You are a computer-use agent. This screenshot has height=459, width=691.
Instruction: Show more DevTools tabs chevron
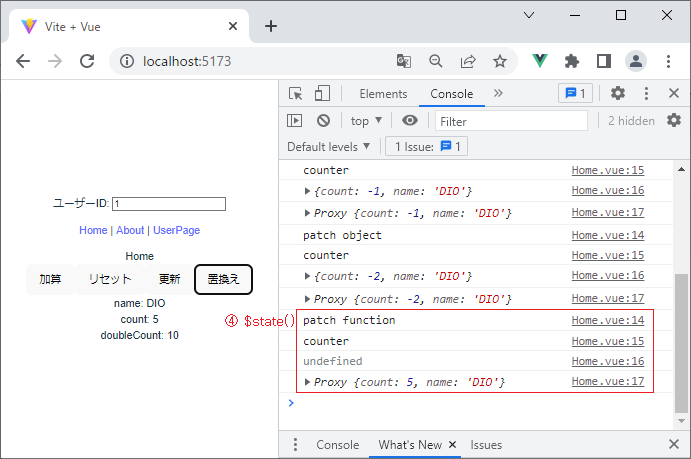498,93
